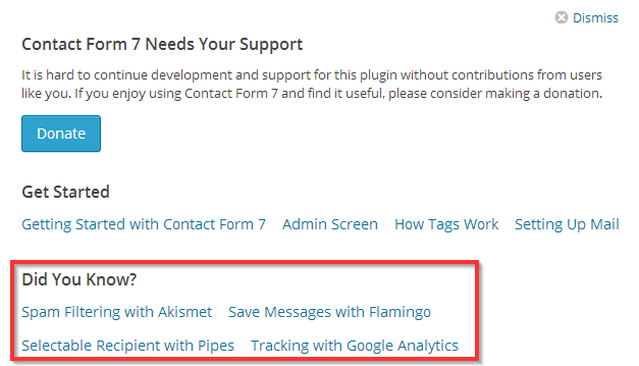Click the Get Started heading
The height and width of the screenshot is (366, 639).
[66, 192]
